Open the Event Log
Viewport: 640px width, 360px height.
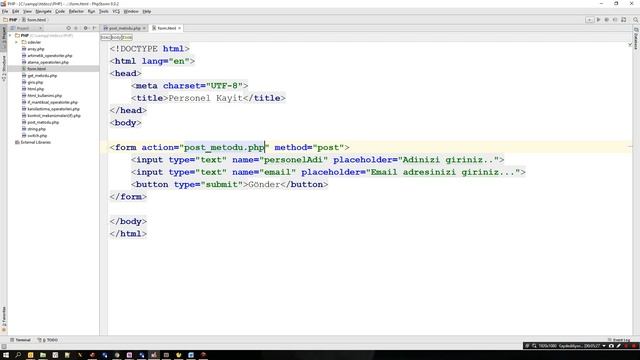click(x=619, y=340)
